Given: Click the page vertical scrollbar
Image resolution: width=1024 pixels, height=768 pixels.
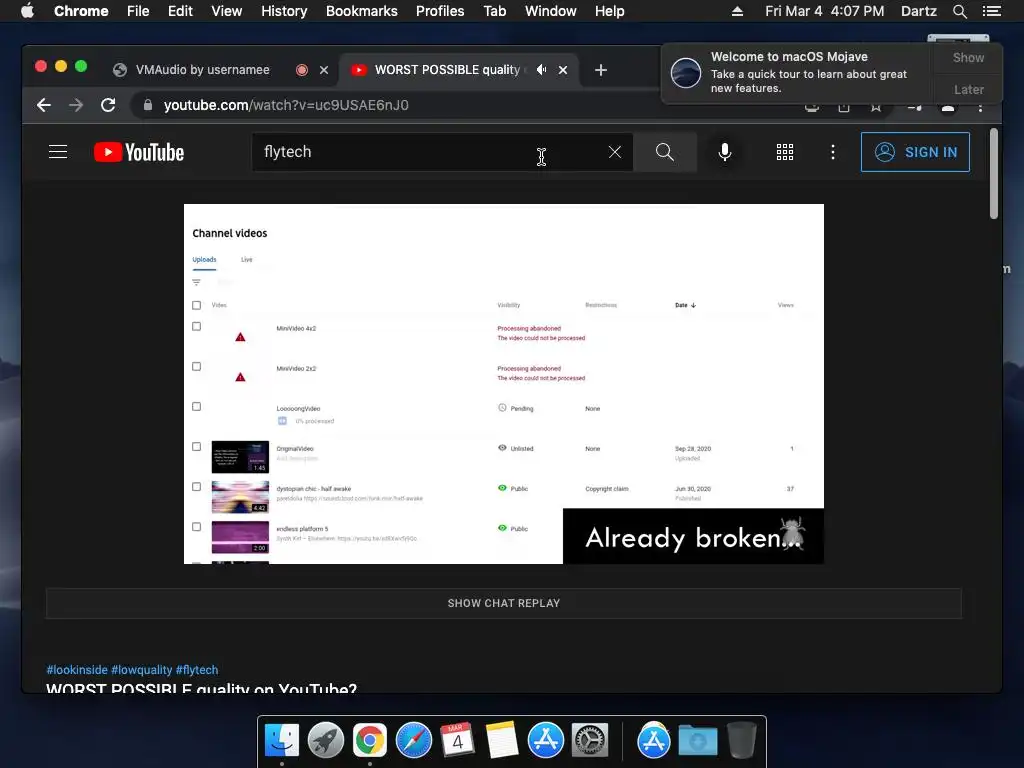Looking at the screenshot, I should click(994, 173).
